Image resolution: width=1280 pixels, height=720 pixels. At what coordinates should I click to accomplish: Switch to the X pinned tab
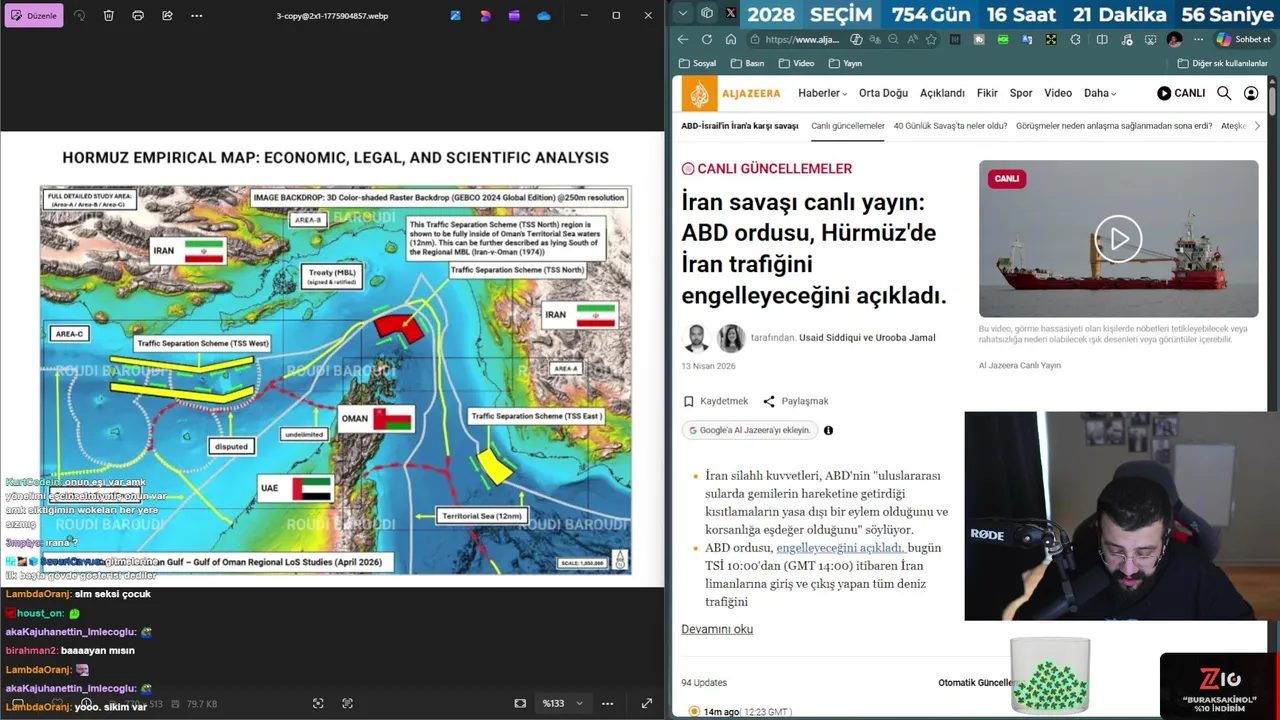(730, 13)
